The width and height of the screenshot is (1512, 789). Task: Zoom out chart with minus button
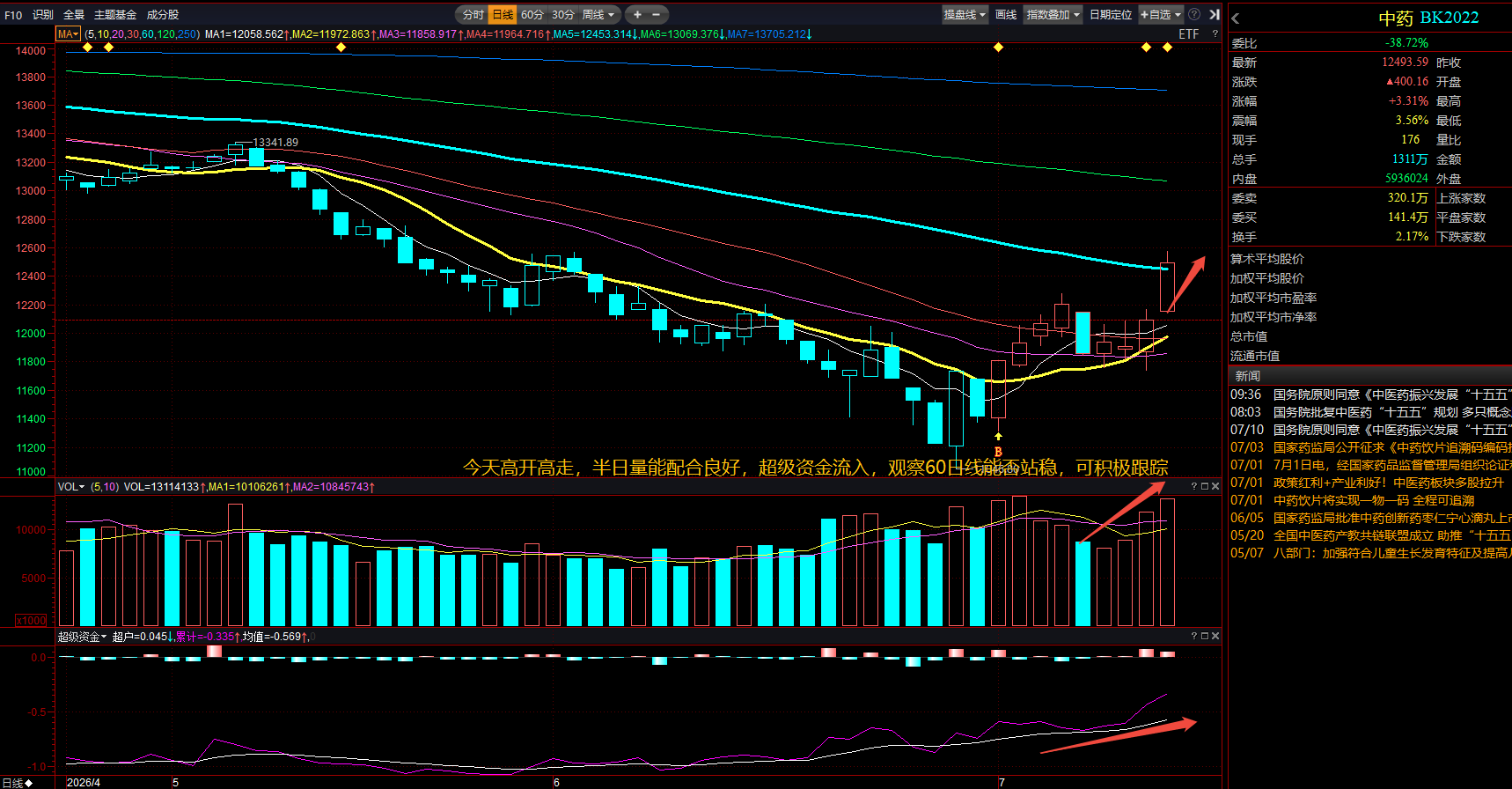(657, 14)
